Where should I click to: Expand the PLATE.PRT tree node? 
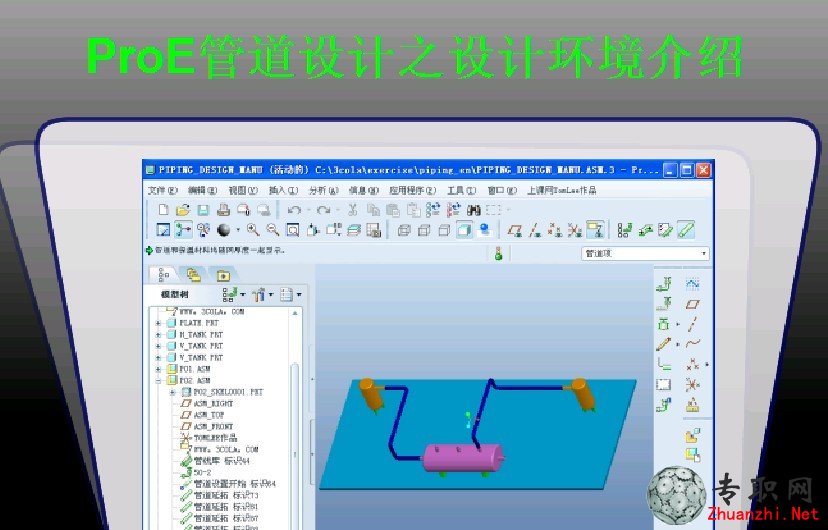[x=158, y=323]
